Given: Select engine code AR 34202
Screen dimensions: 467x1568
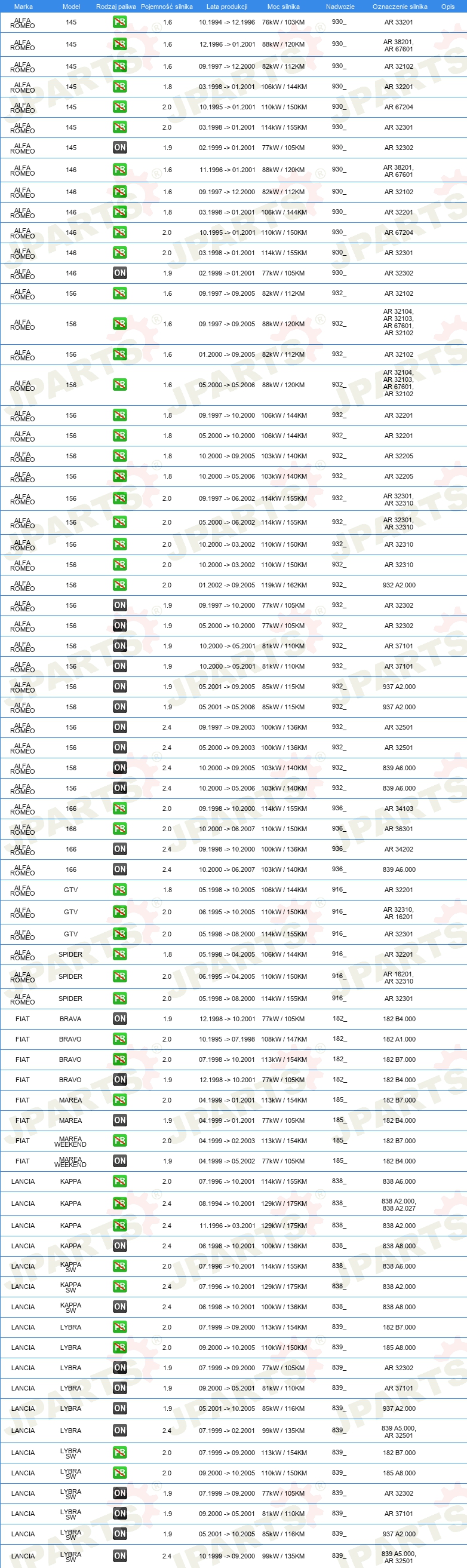Looking at the screenshot, I should [399, 849].
